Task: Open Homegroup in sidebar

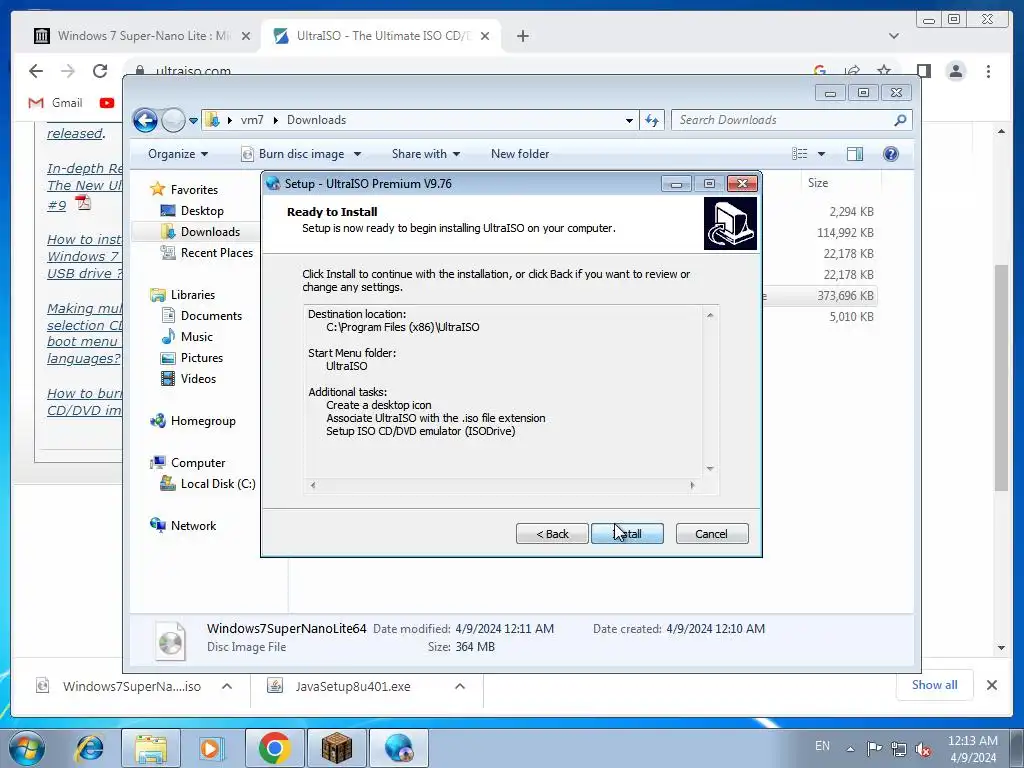Action: (202, 421)
